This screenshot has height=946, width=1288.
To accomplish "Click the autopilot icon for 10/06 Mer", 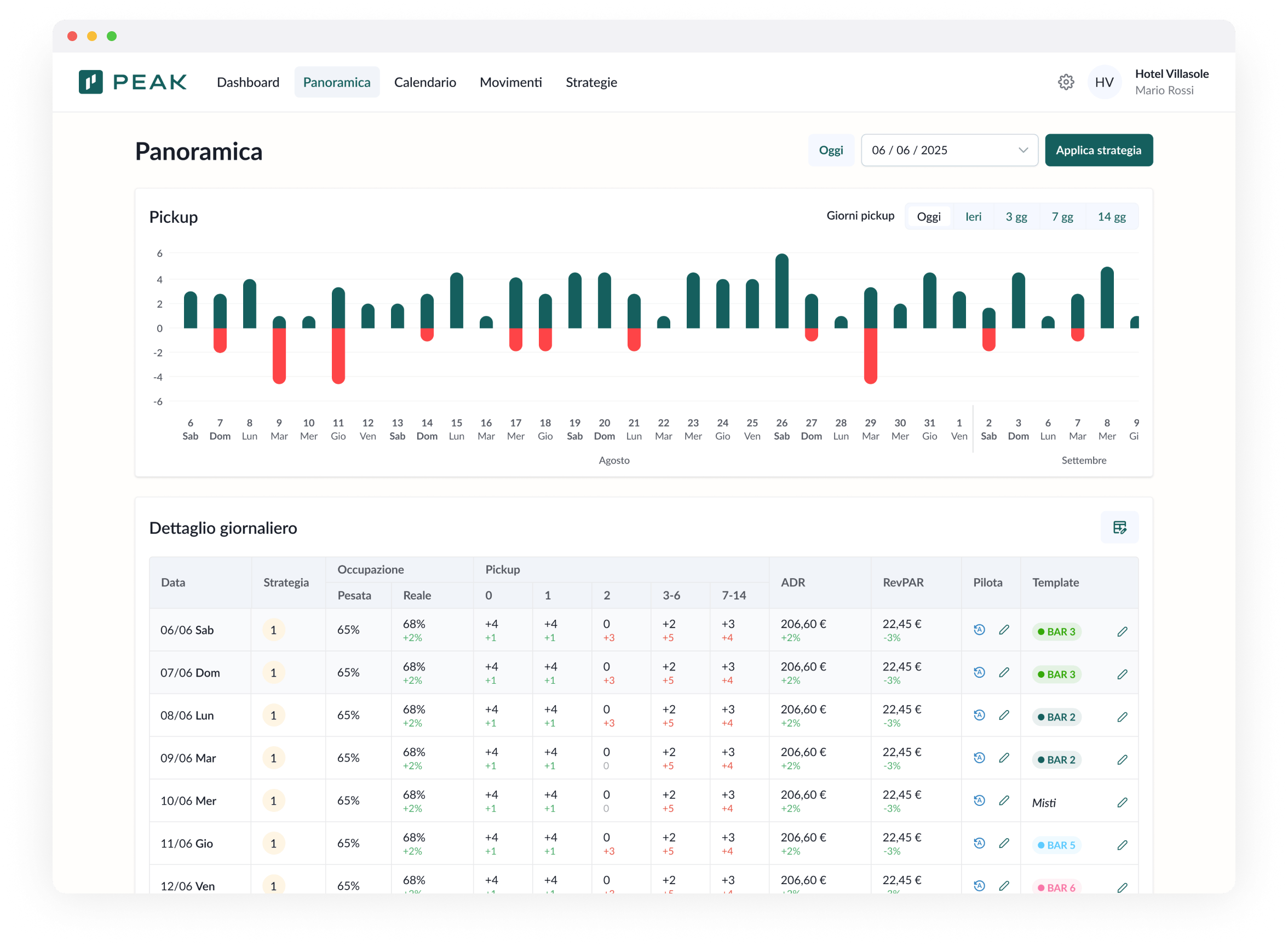I will (979, 800).
